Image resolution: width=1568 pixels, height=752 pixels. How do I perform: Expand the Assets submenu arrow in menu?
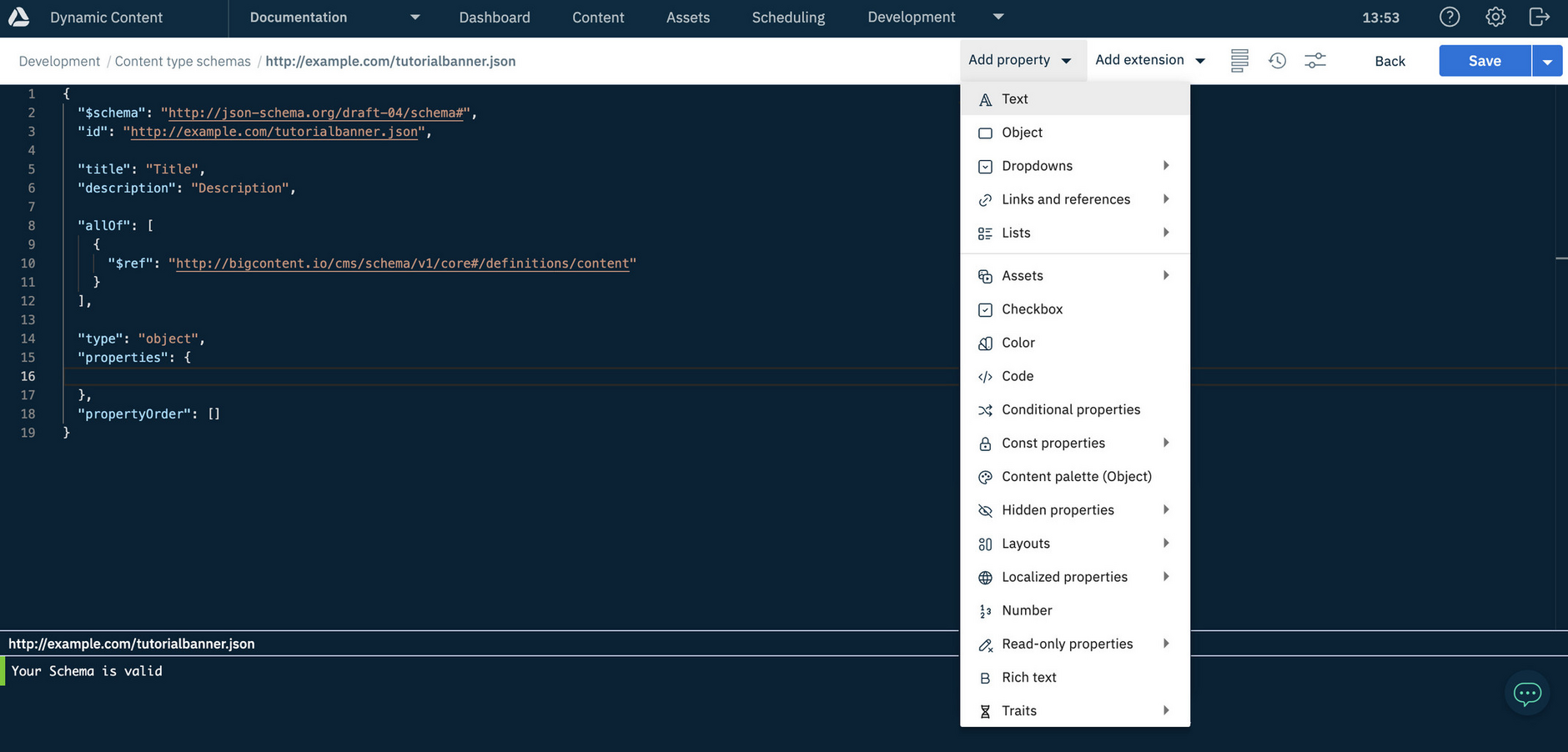[1166, 275]
